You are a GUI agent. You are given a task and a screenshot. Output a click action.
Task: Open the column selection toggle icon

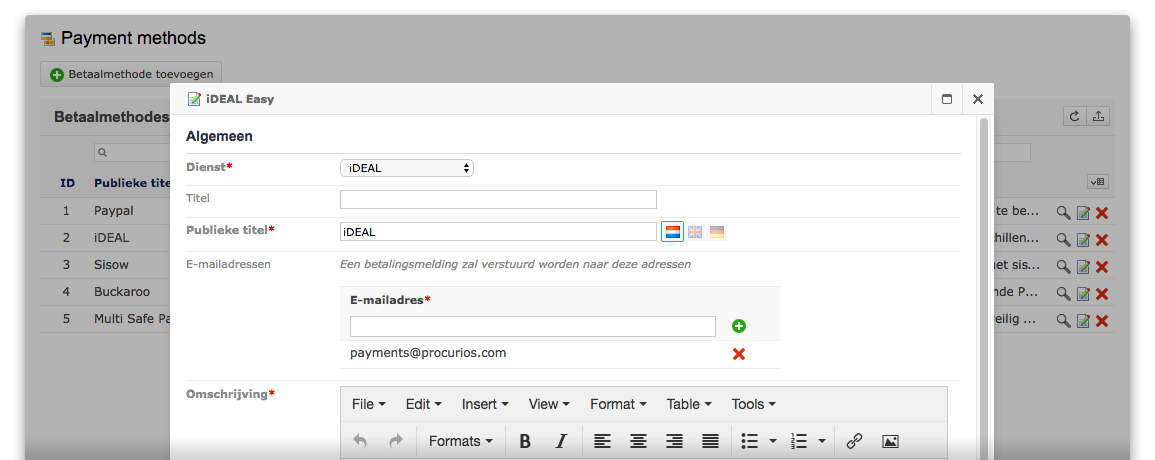pyautogui.click(x=1098, y=182)
